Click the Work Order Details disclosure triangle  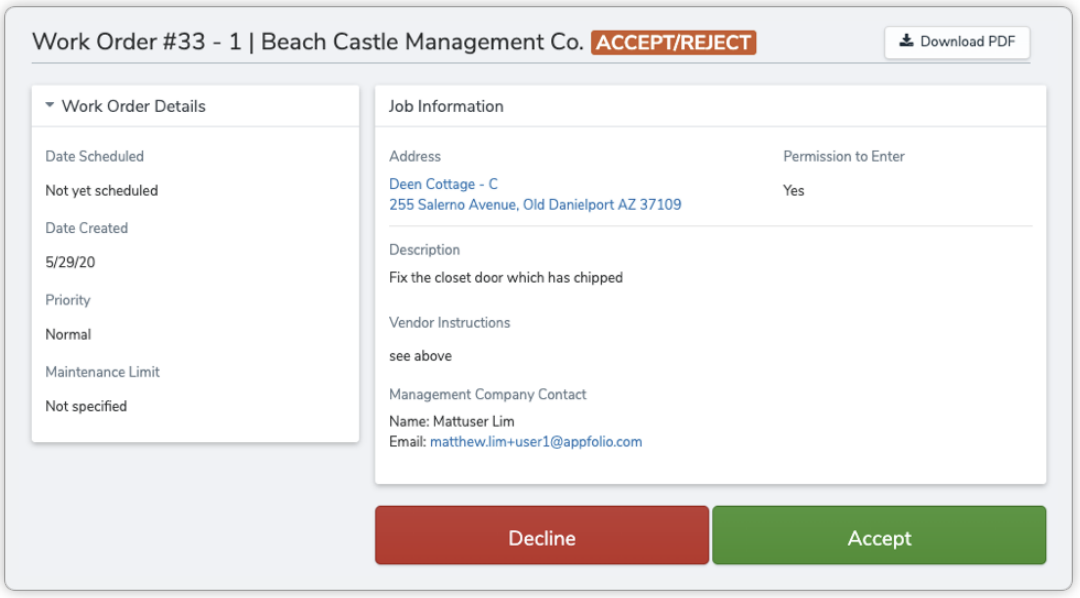(48, 104)
